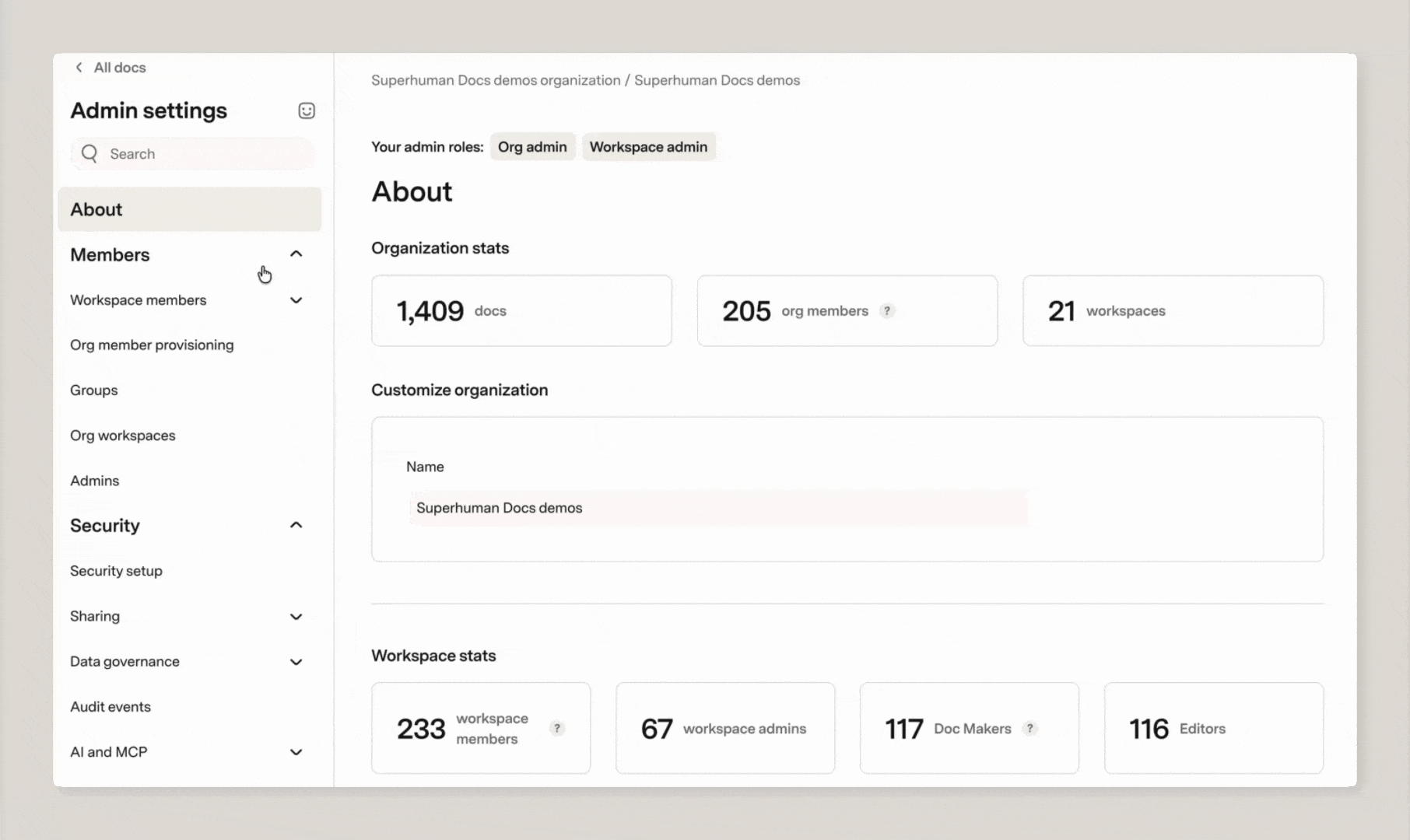Click the 117 Doc Makers card
Image resolution: width=1410 pixels, height=840 pixels.
click(969, 728)
